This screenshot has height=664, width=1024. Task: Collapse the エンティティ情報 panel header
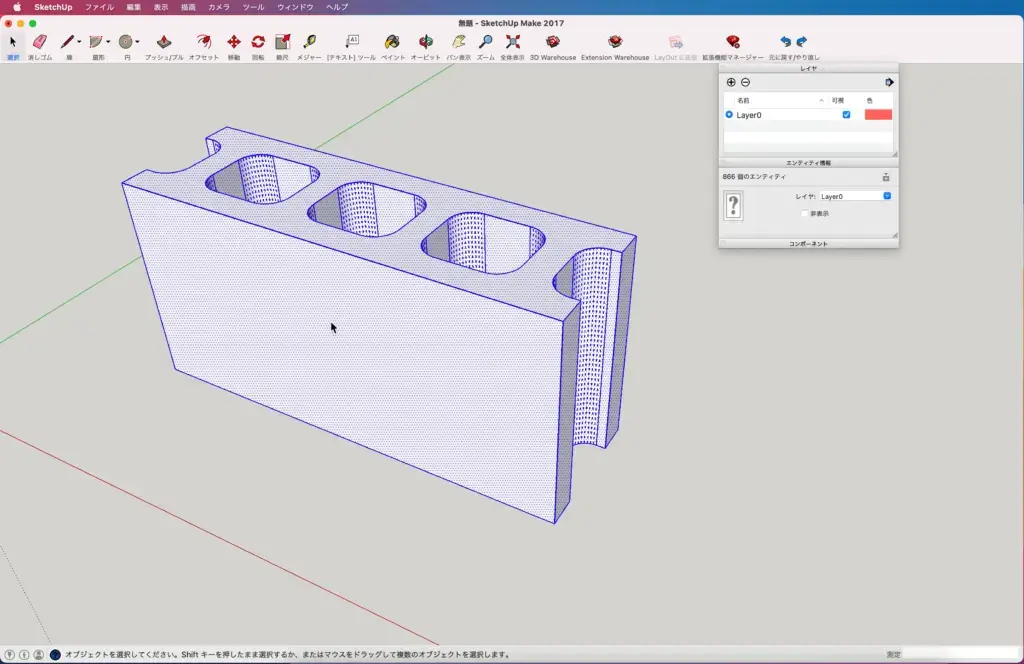808,163
